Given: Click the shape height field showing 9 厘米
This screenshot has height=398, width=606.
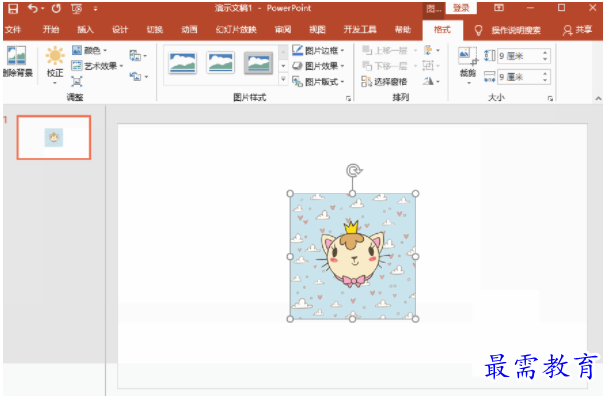Looking at the screenshot, I should point(519,56).
